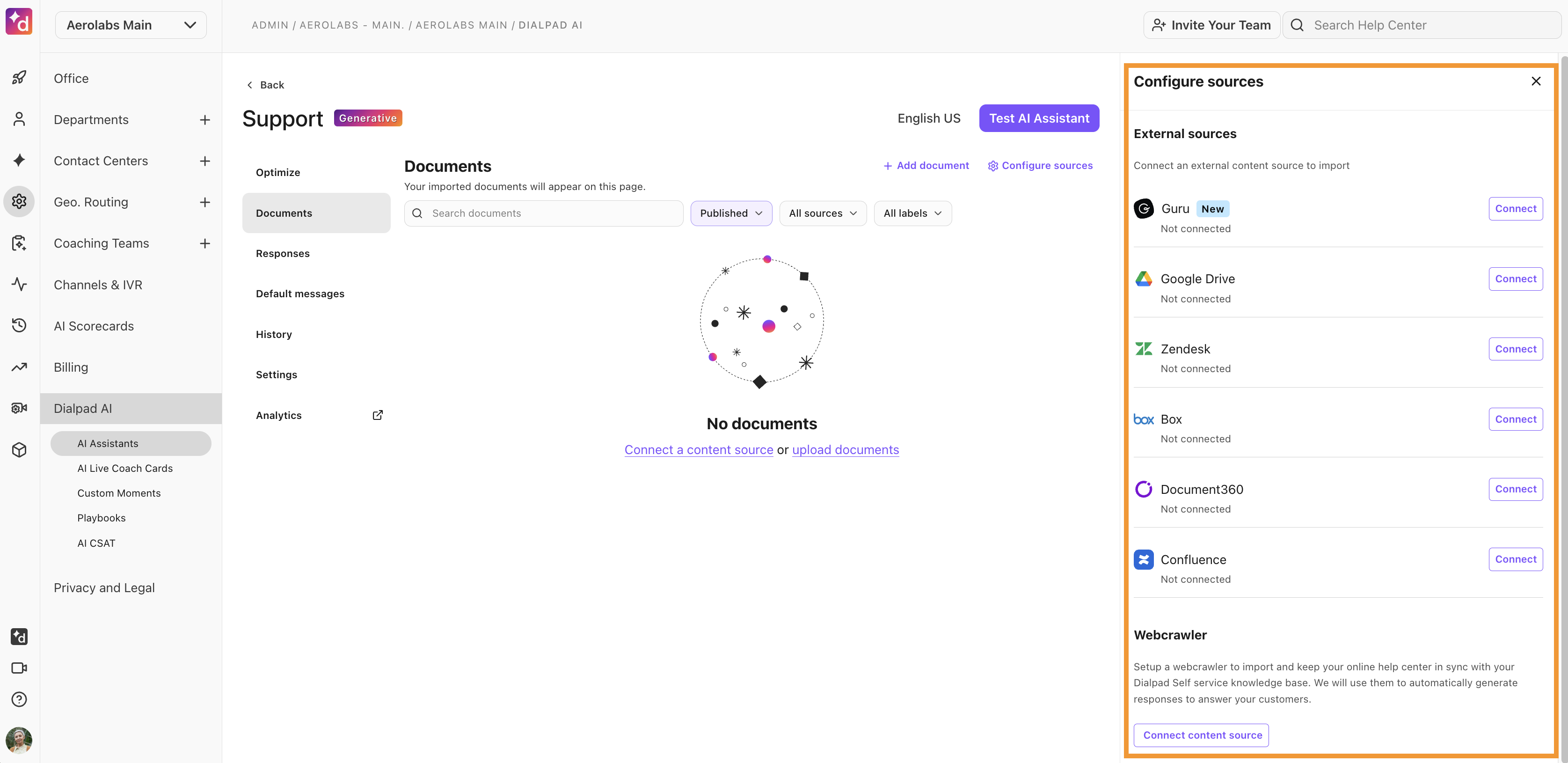This screenshot has height=763, width=1568.
Task: Click the history clock icon in left rail
Action: pyautogui.click(x=19, y=325)
